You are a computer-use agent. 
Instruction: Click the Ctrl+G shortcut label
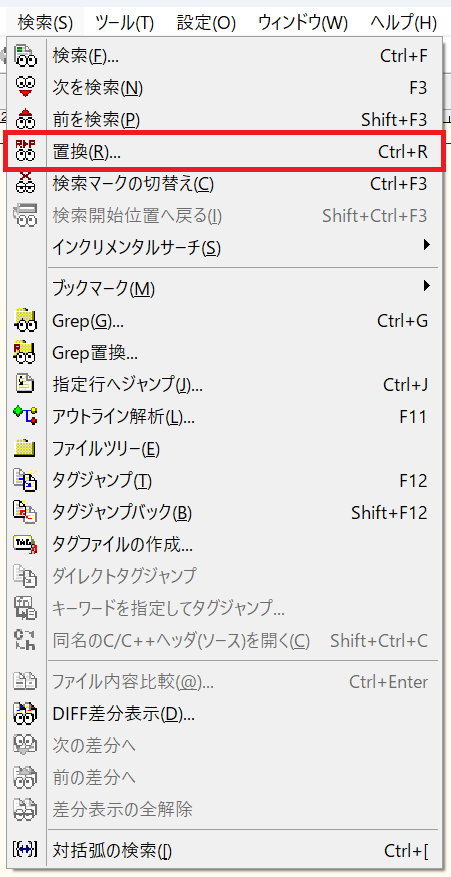pos(402,320)
